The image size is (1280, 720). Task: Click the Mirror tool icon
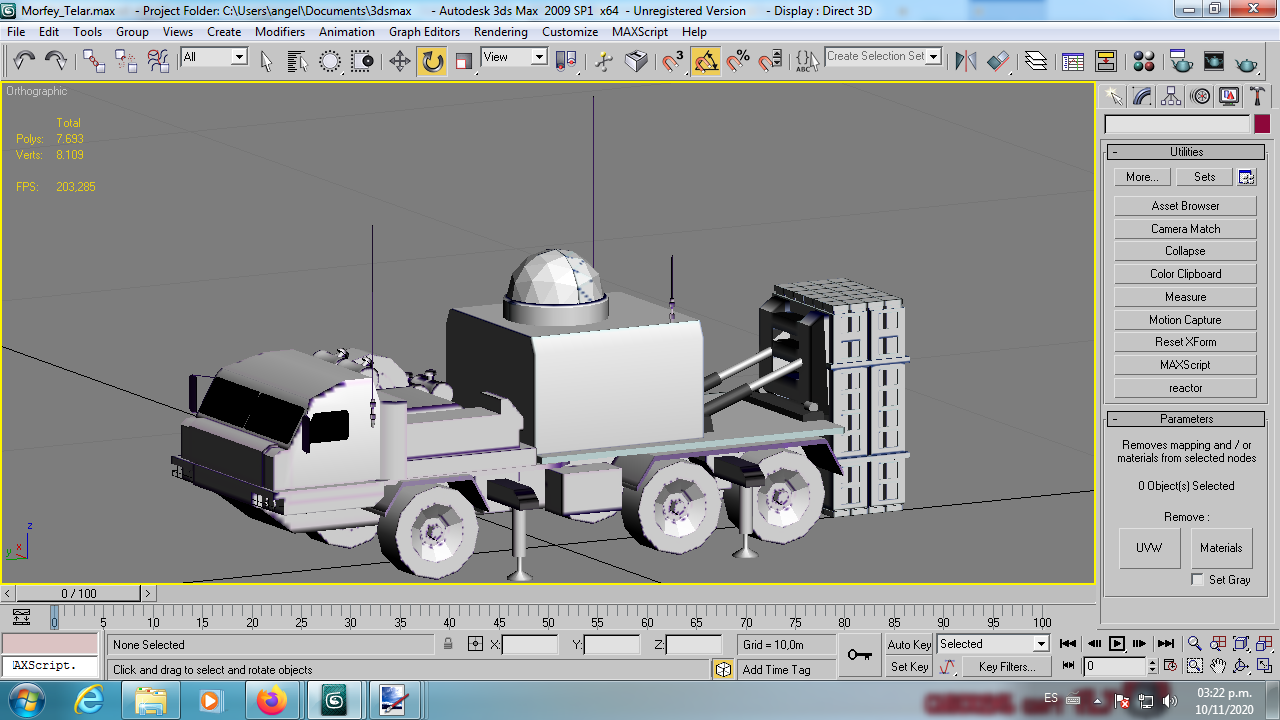[965, 62]
